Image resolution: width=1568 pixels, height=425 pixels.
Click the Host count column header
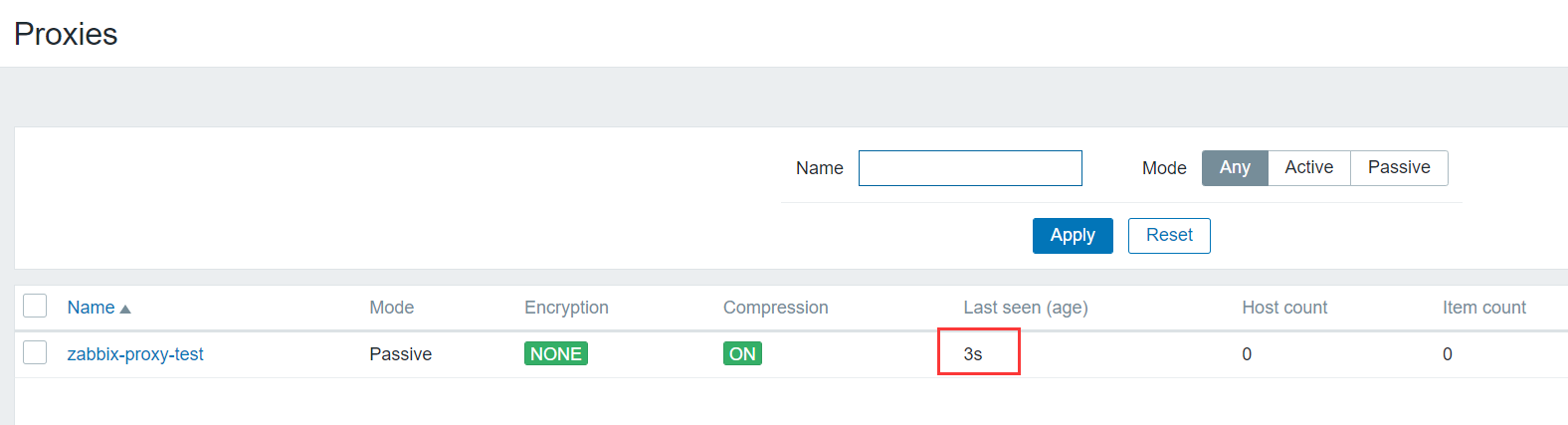1283,308
